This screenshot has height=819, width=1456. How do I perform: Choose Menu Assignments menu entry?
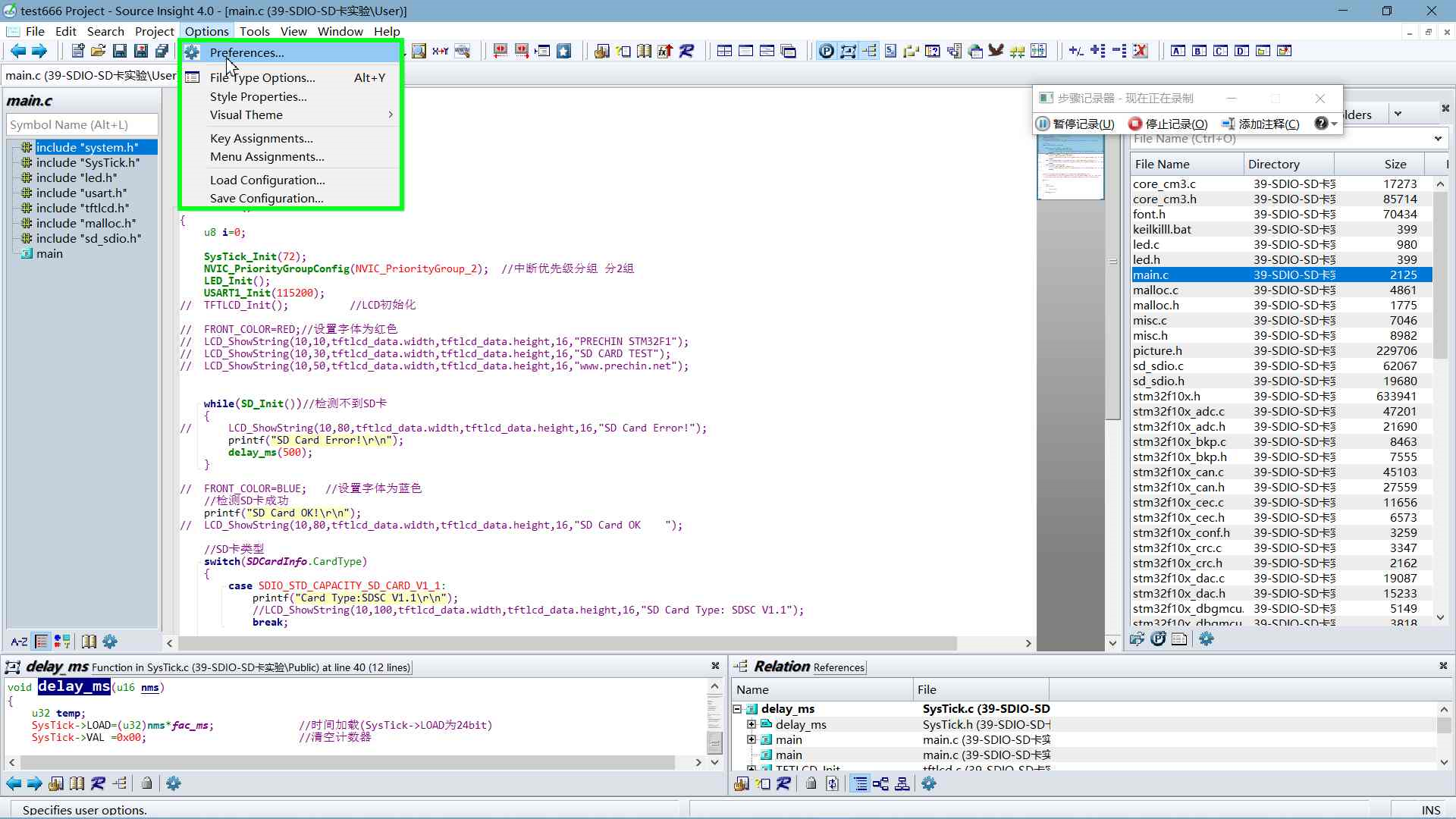click(291, 157)
